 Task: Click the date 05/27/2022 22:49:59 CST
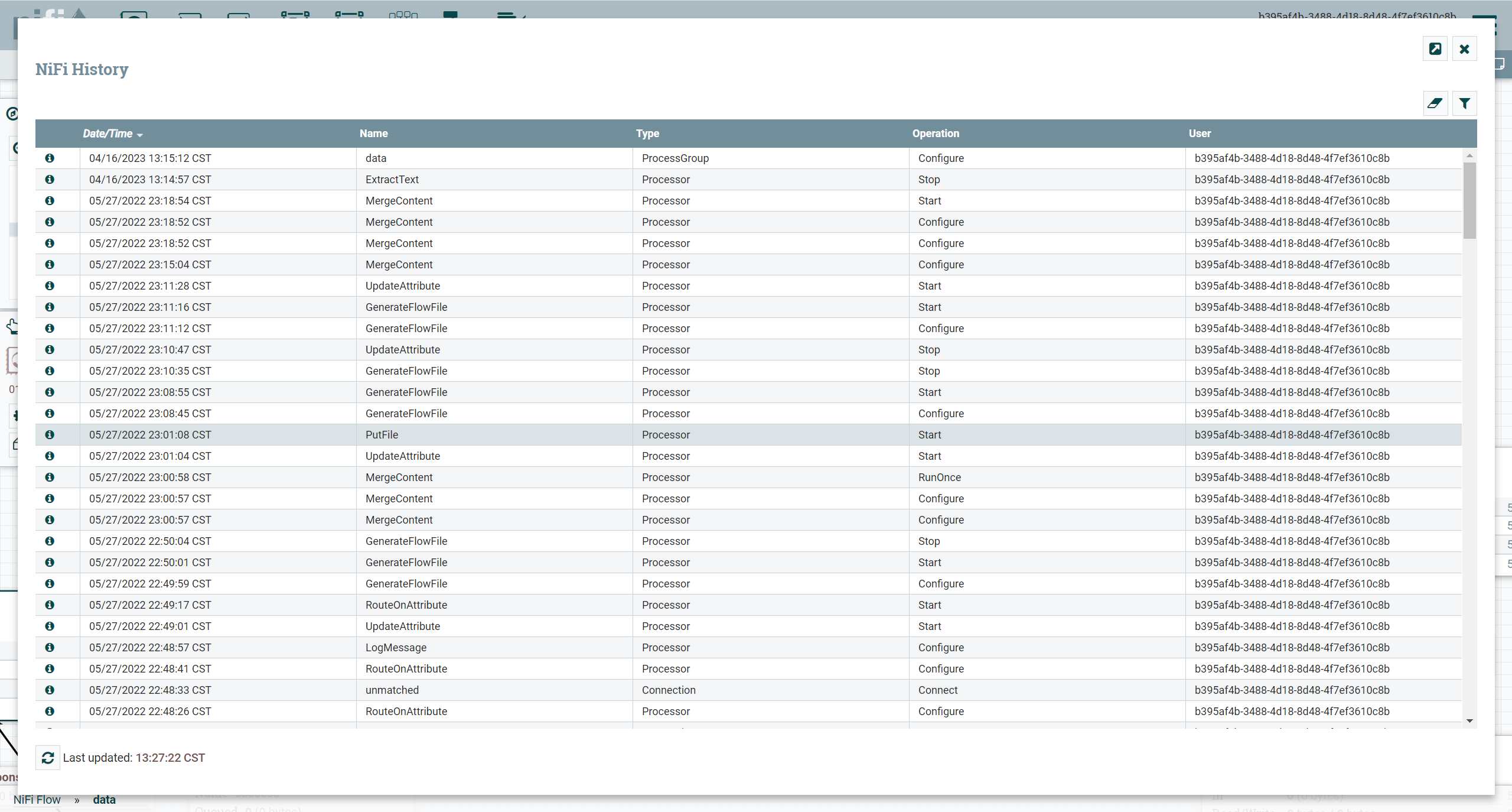(x=150, y=583)
